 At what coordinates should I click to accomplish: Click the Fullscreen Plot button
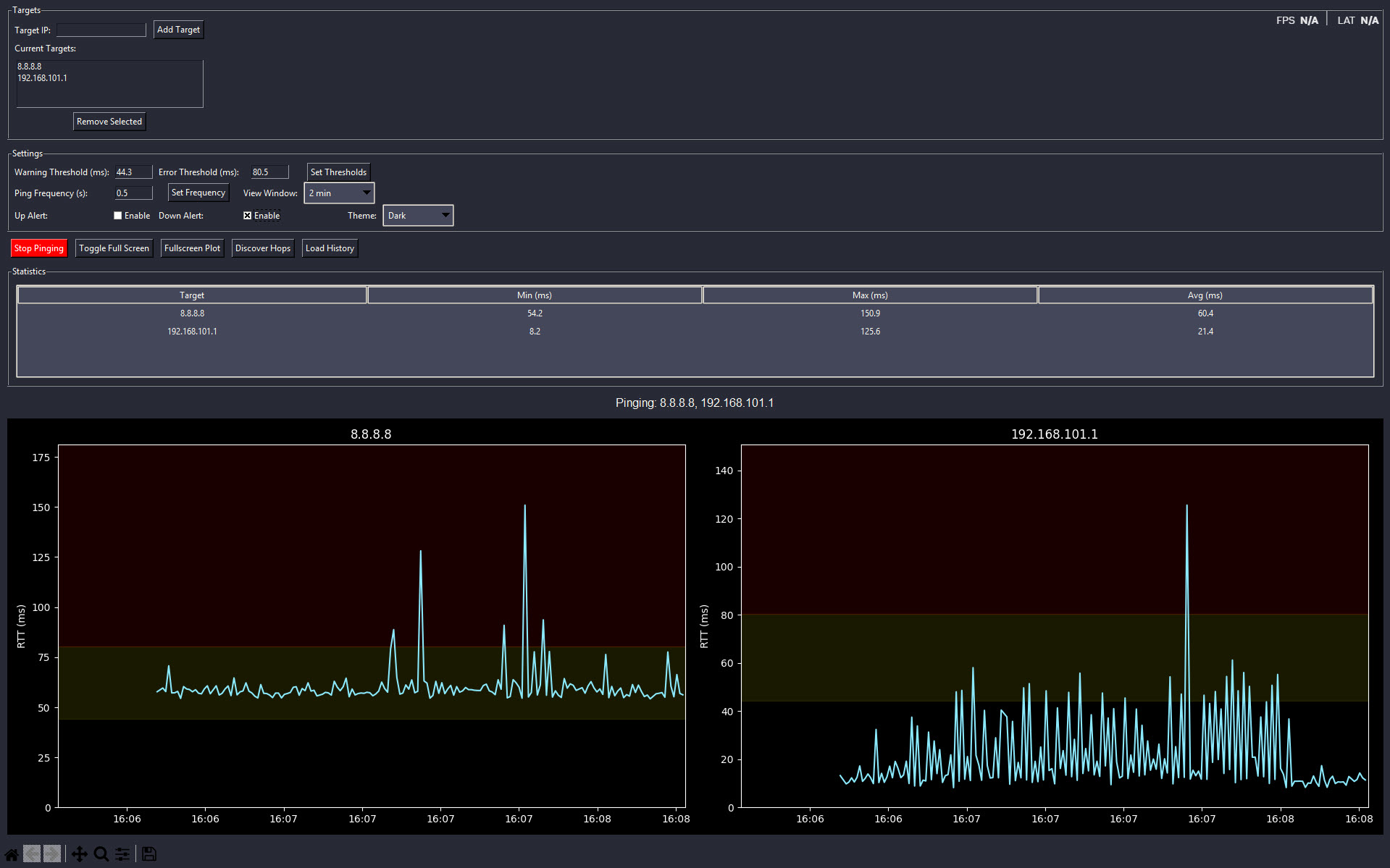[x=192, y=248]
